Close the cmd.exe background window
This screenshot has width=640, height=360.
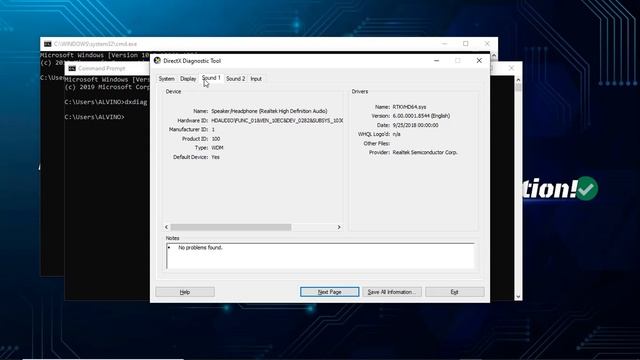[x=487, y=44]
